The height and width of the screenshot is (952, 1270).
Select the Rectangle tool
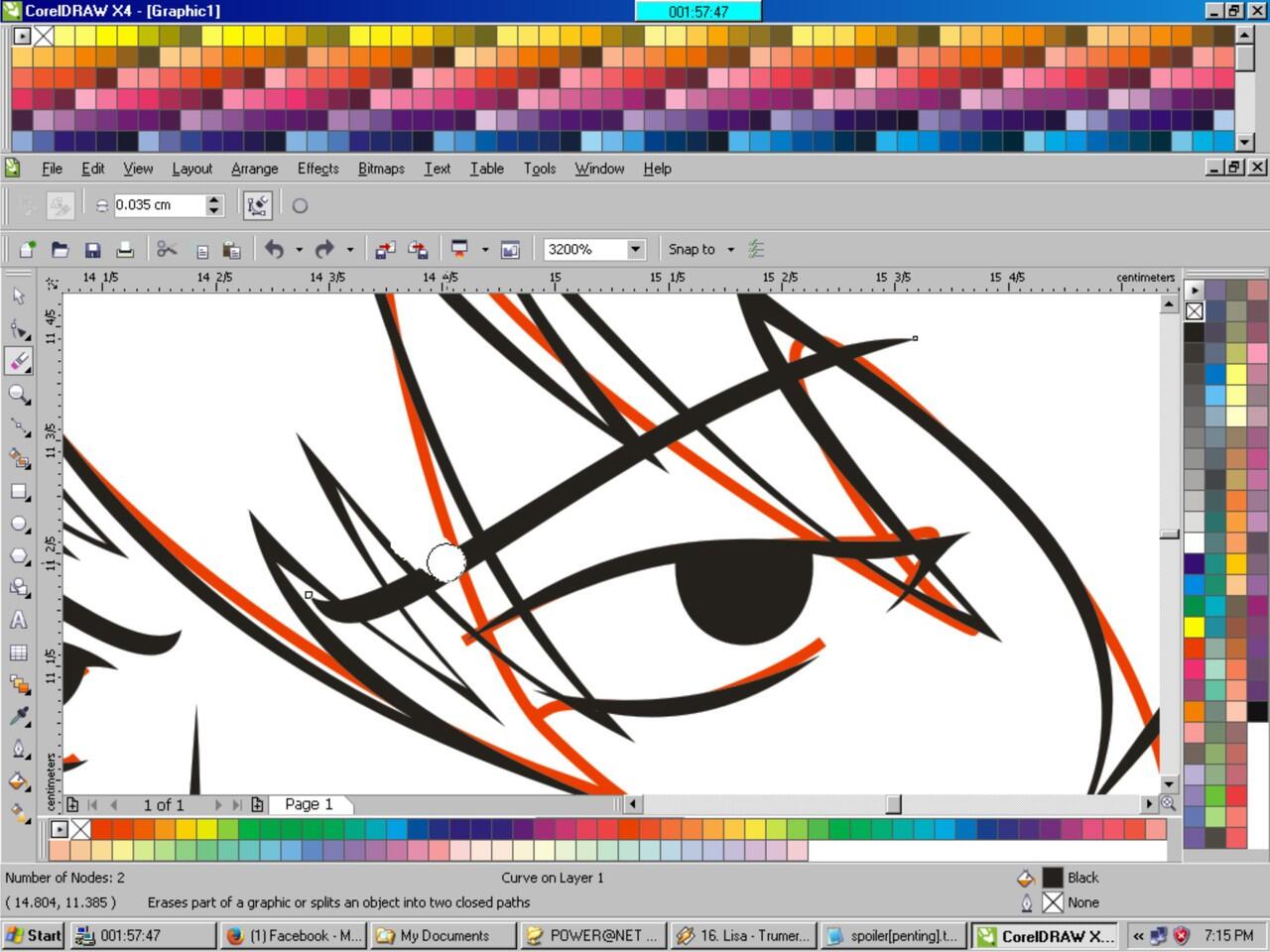pos(19,491)
